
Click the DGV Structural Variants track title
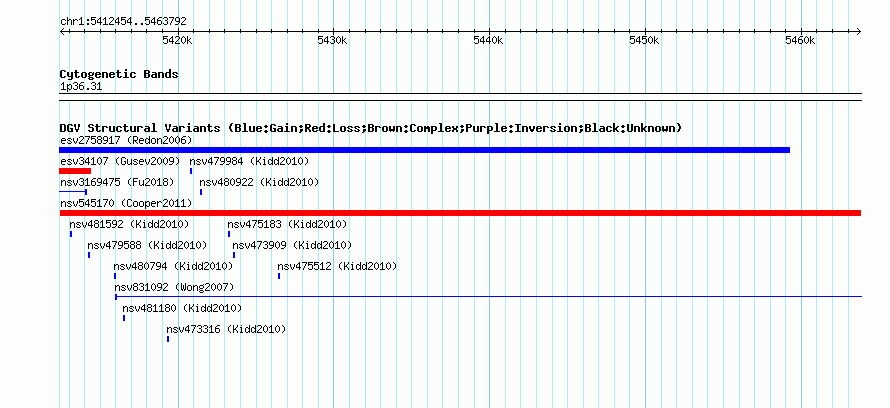[371, 128]
